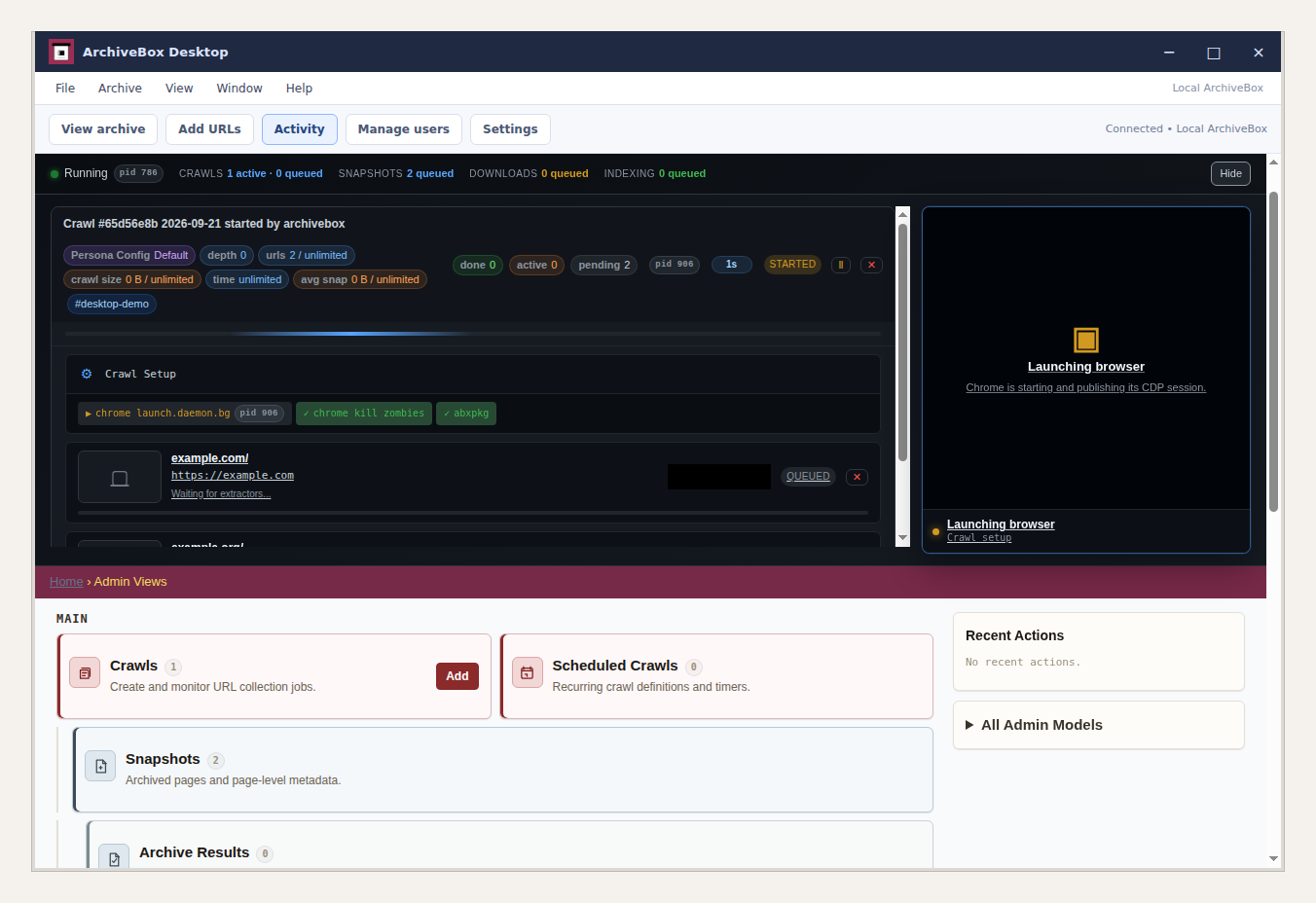Click the Launching browser heading link in preview

pyautogui.click(x=1086, y=367)
